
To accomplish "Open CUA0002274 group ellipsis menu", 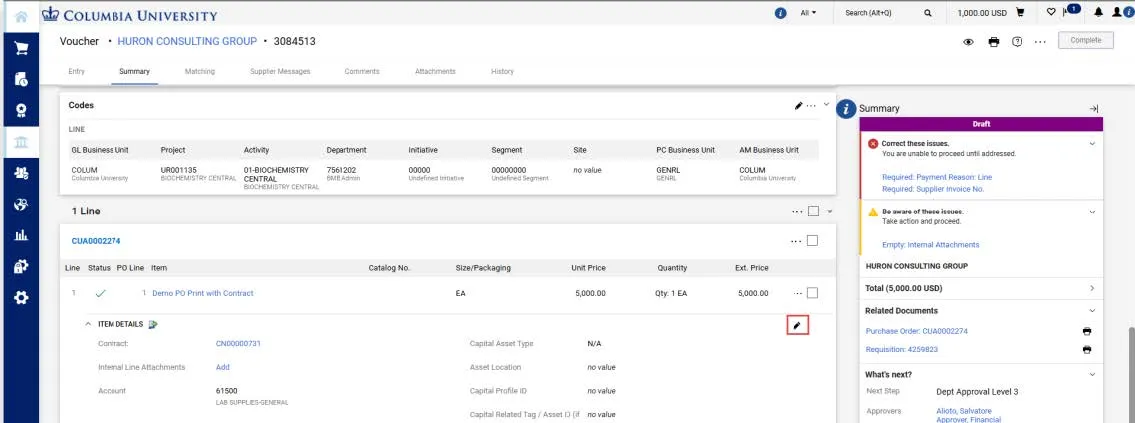I will [796, 240].
